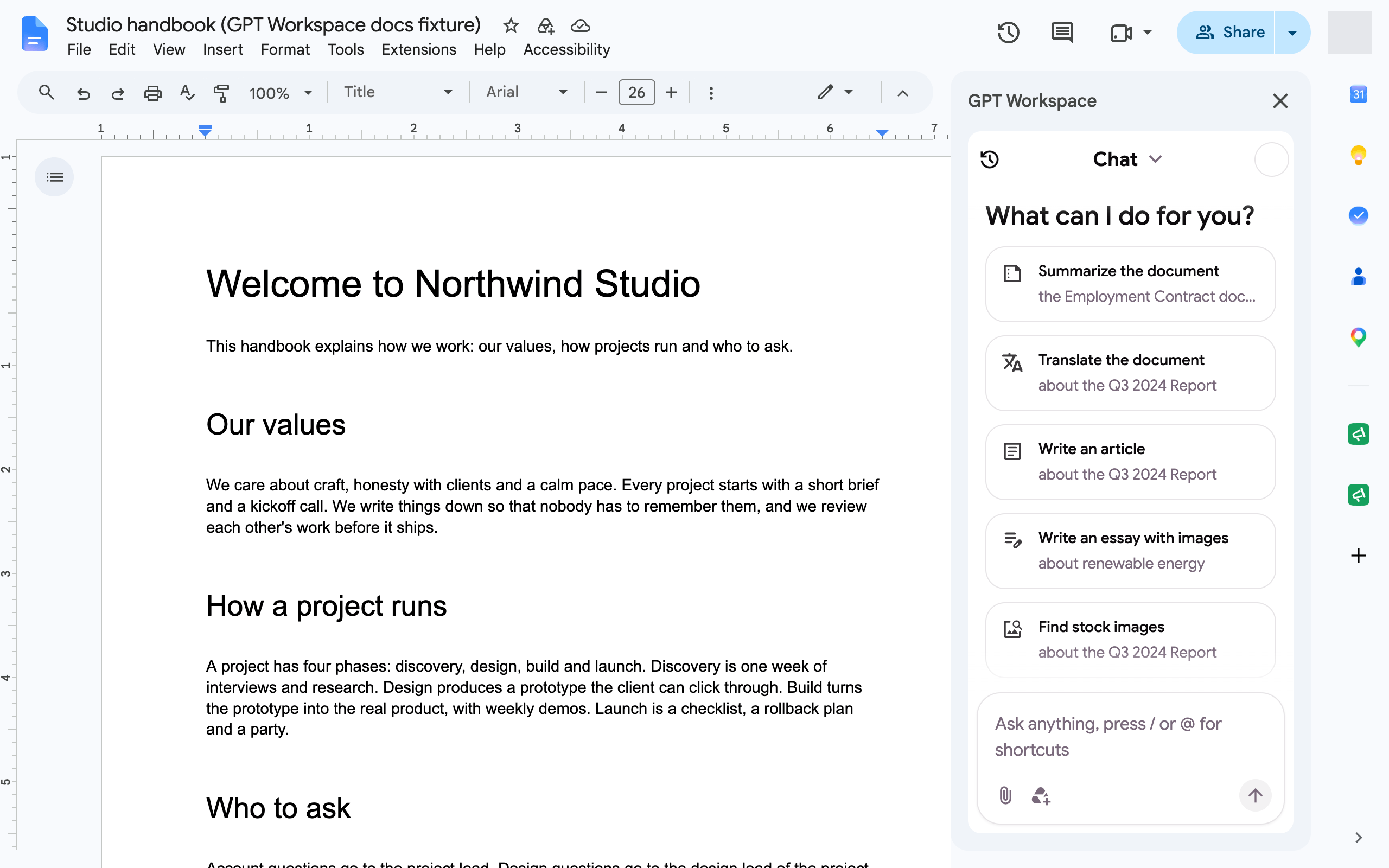Undo the last action
1389x868 pixels.
pyautogui.click(x=83, y=92)
